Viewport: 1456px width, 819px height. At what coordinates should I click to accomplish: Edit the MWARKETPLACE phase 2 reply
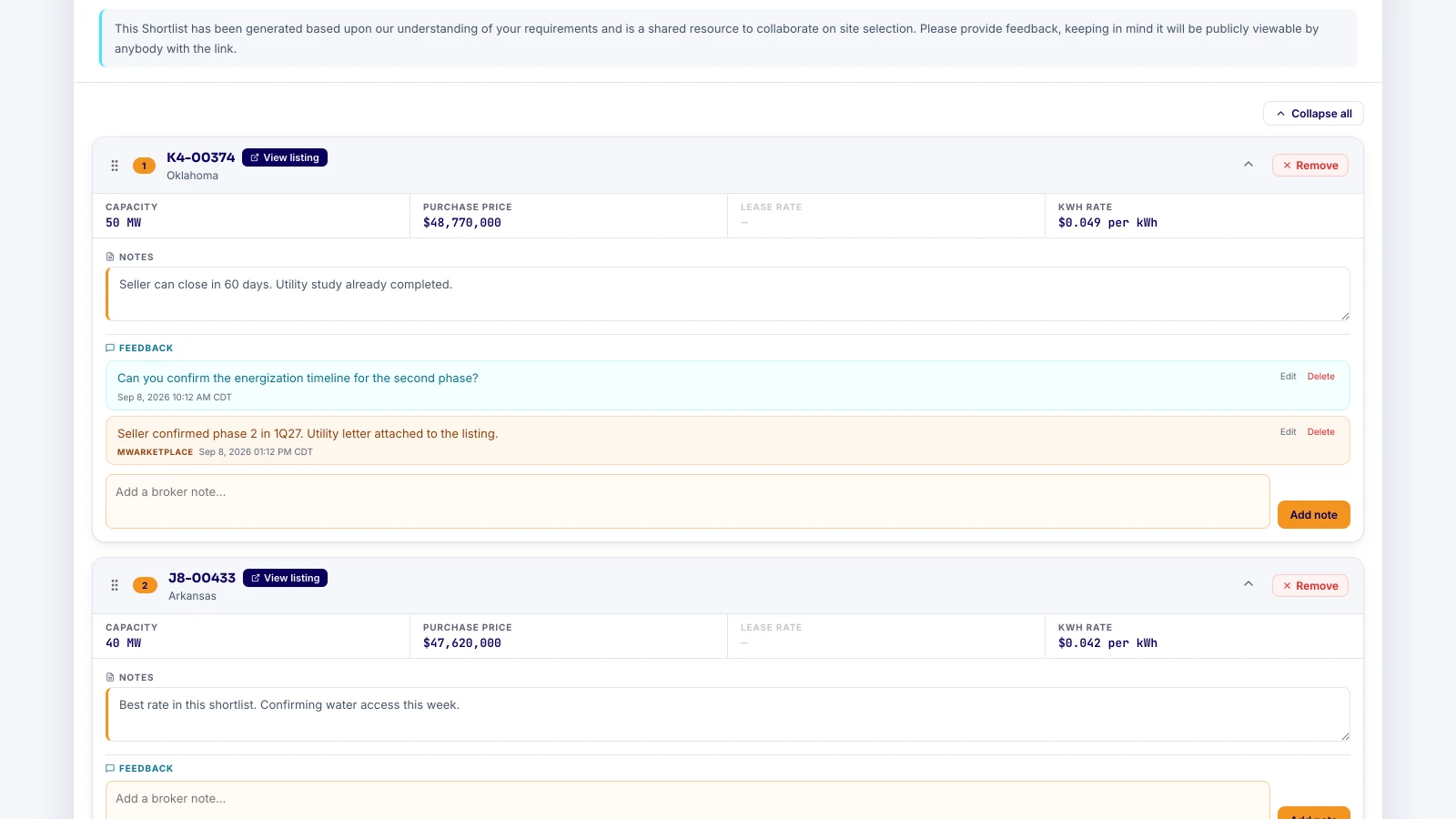point(1288,432)
